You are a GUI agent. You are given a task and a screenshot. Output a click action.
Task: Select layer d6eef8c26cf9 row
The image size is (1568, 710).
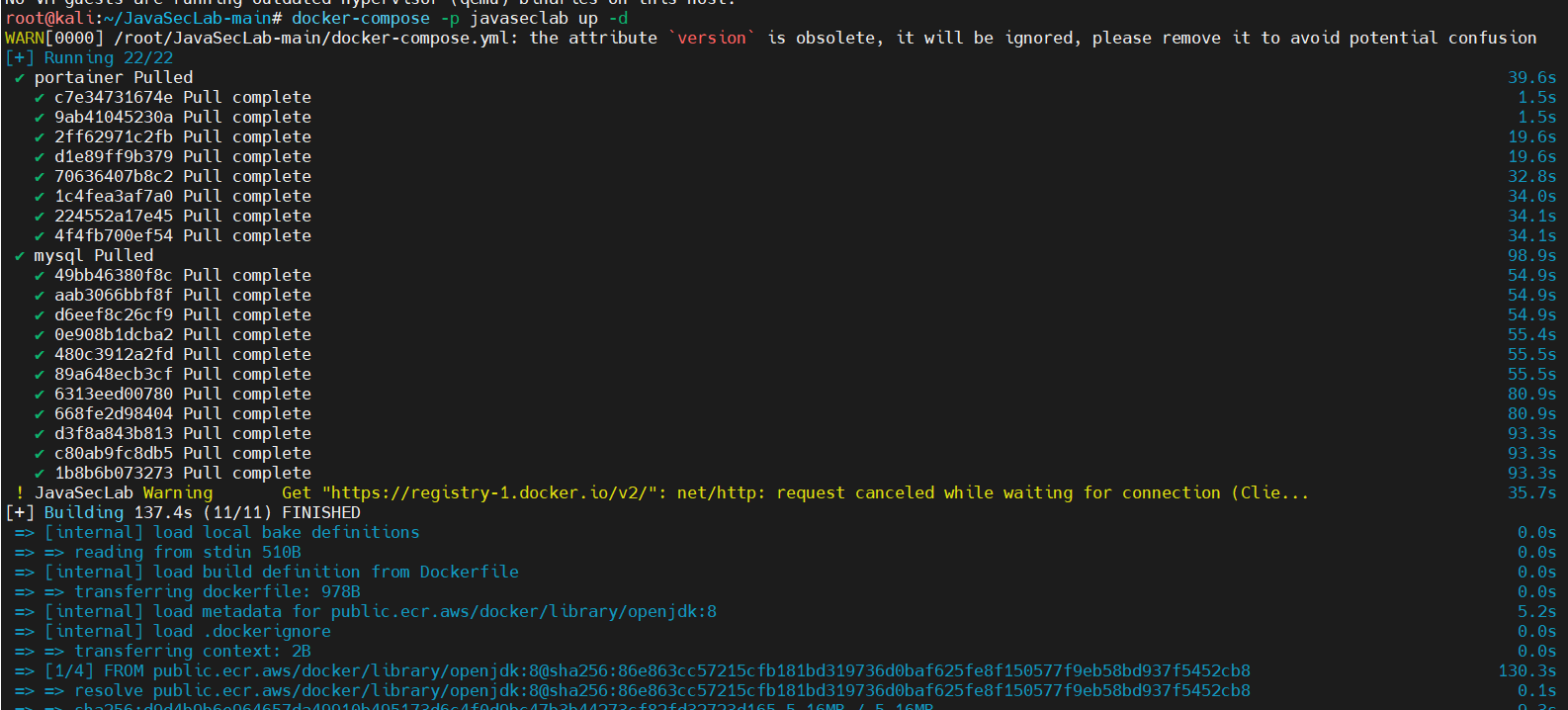[x=183, y=314]
